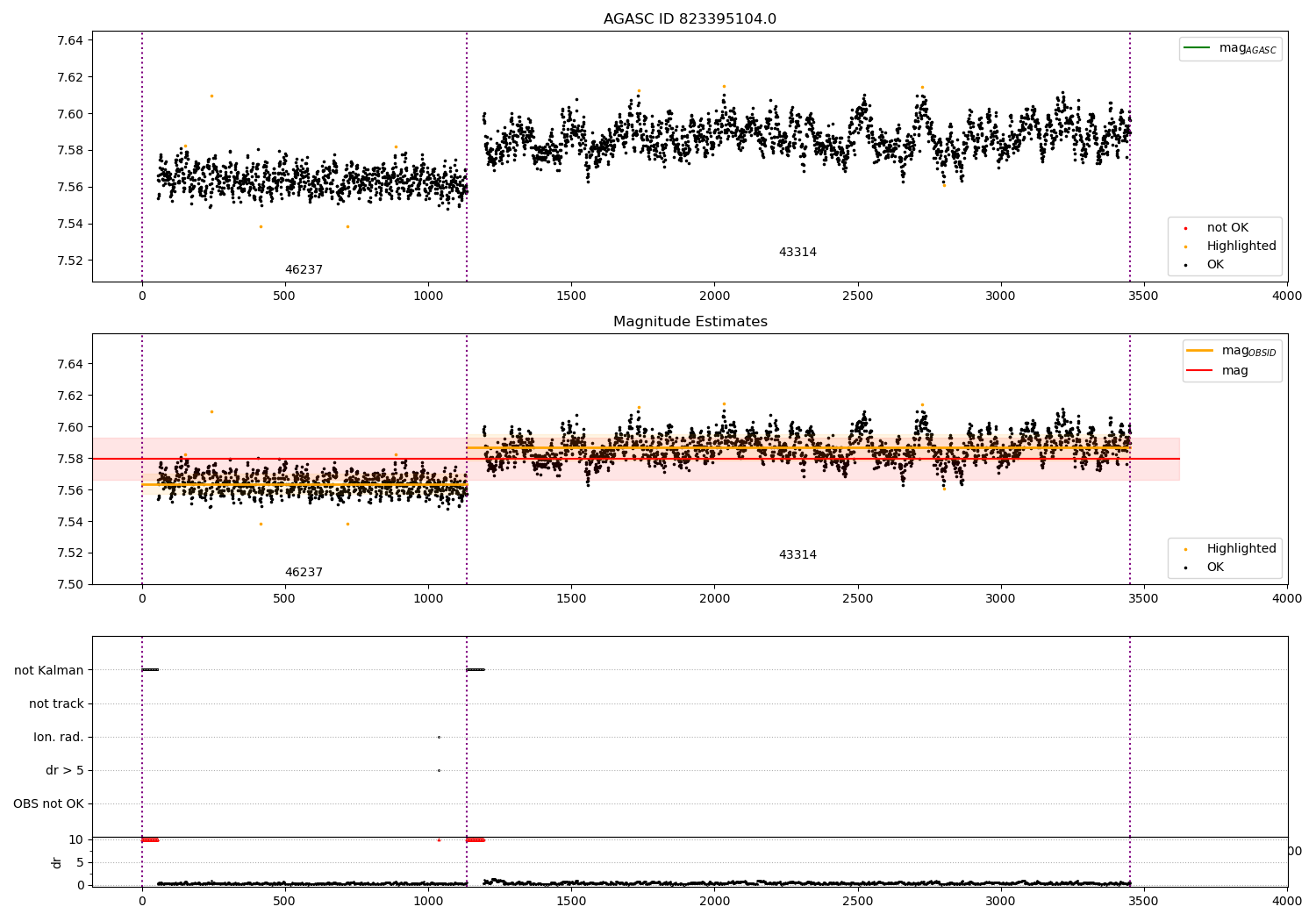This screenshot has width=1316, height=921.
Task: Click the 'Ion. rad.' axis label
Action: [x=59, y=738]
